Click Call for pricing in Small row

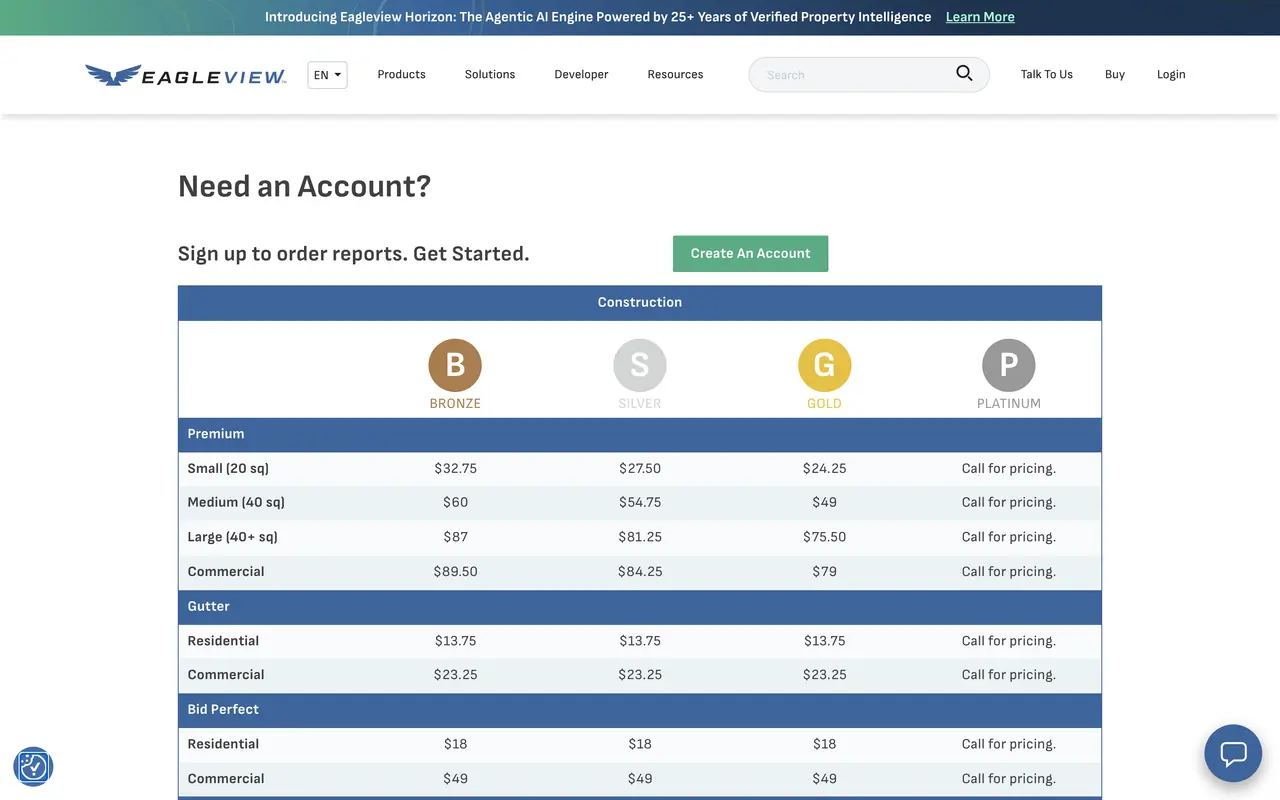[1009, 468]
